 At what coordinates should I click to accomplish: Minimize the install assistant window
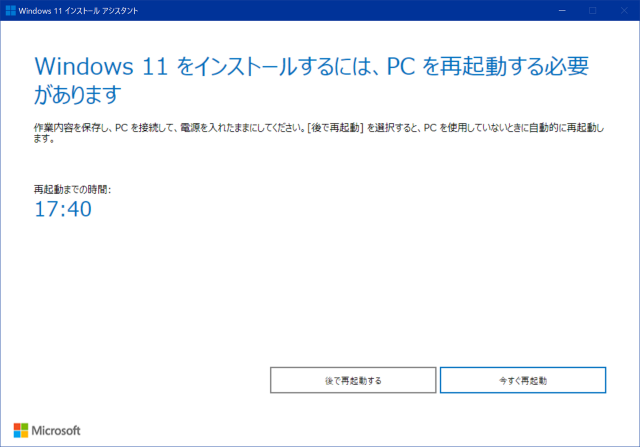pos(562,11)
